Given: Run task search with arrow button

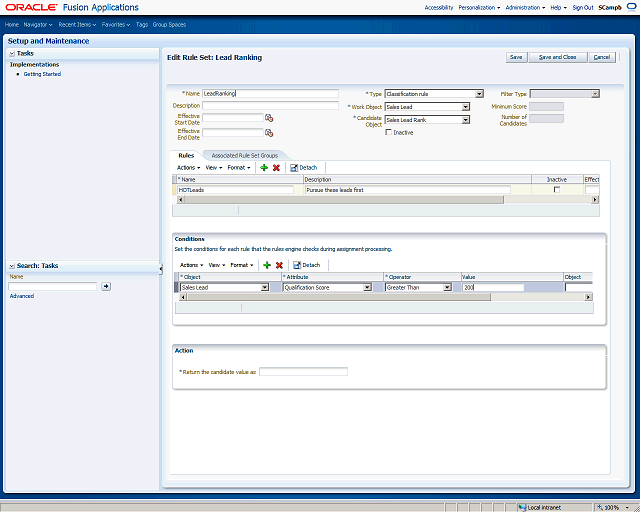Looking at the screenshot, I should coord(106,287).
